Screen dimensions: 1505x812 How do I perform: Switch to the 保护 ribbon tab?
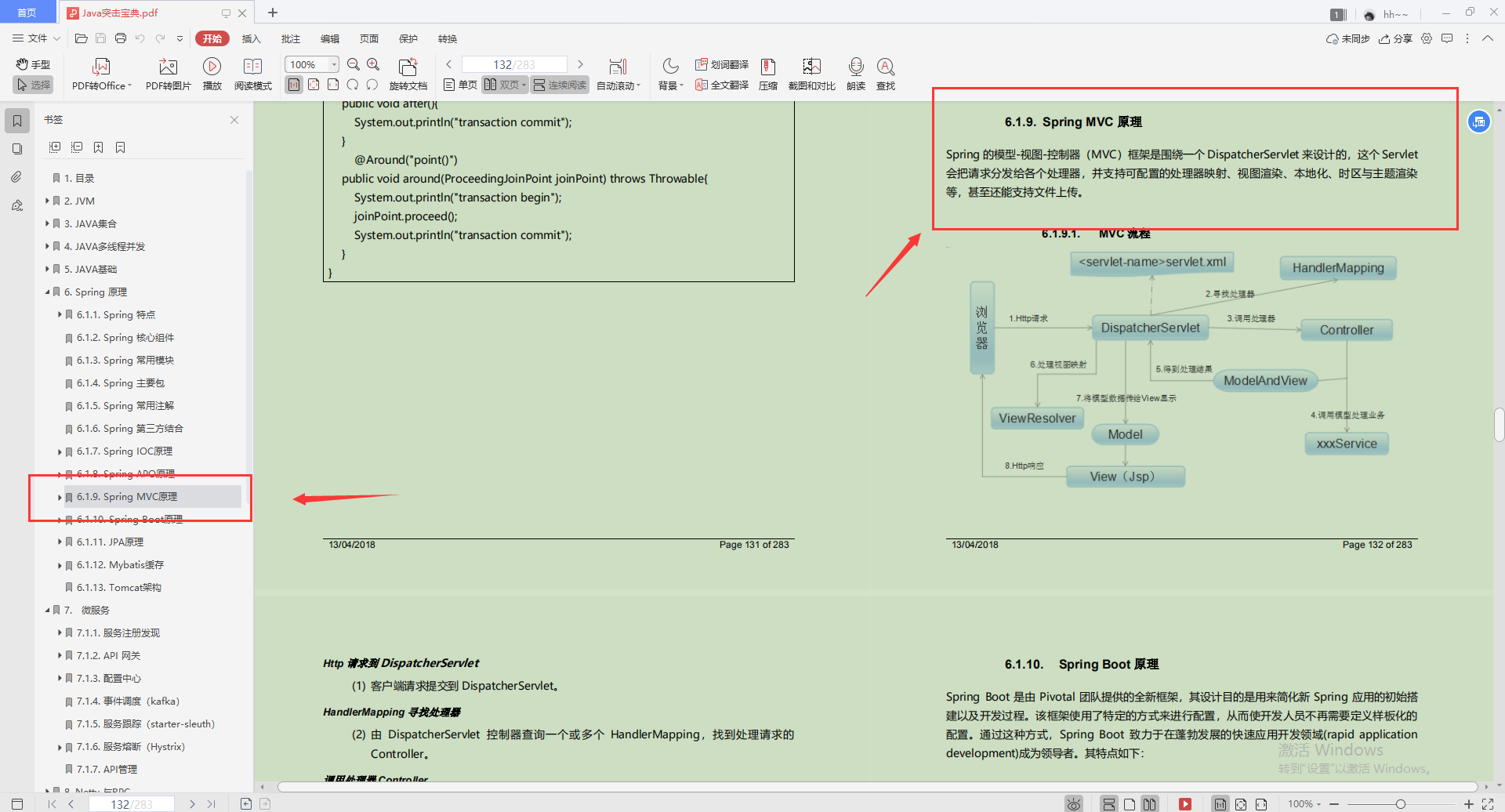[408, 38]
